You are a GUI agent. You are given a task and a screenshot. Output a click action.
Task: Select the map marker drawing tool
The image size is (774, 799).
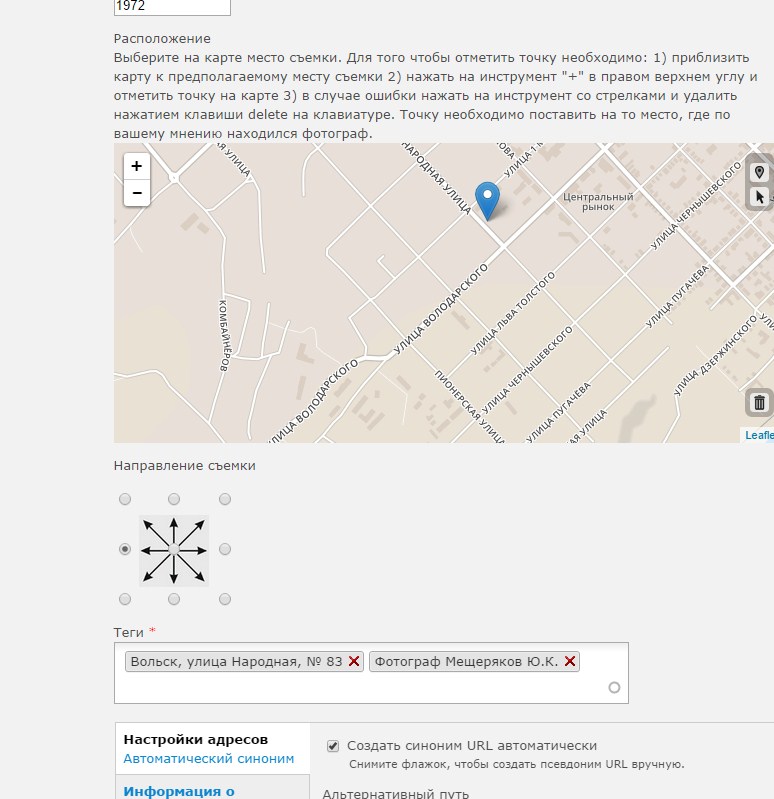pyautogui.click(x=760, y=172)
